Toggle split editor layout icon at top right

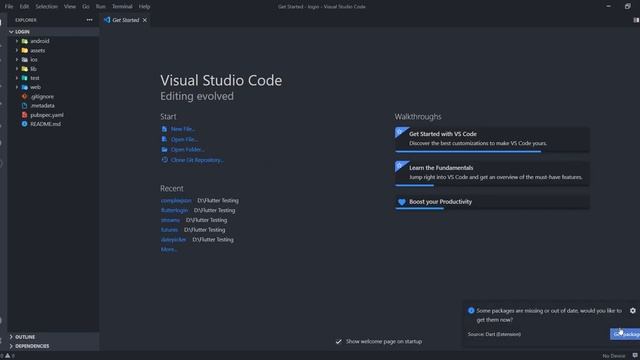(x=636, y=20)
